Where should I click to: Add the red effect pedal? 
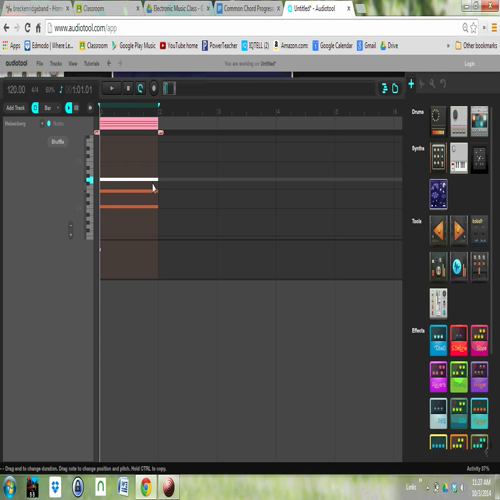(459, 340)
